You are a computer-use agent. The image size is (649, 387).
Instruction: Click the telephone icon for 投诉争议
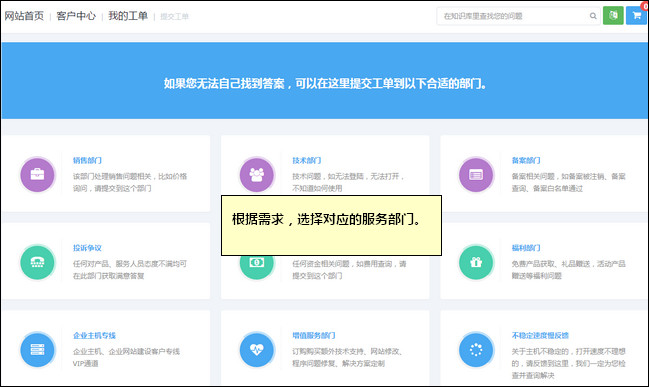tap(37, 262)
